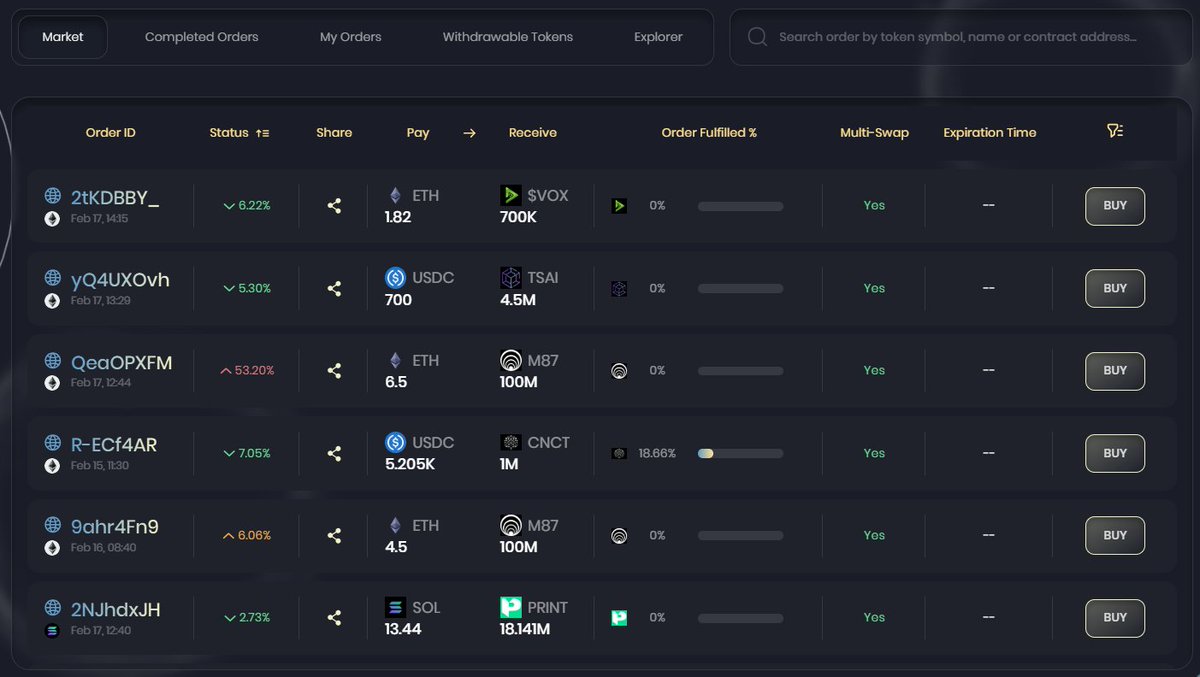This screenshot has height=677, width=1200.
Task: Click the small PRINT icon beside 0% fulfilled
Action: click(619, 618)
